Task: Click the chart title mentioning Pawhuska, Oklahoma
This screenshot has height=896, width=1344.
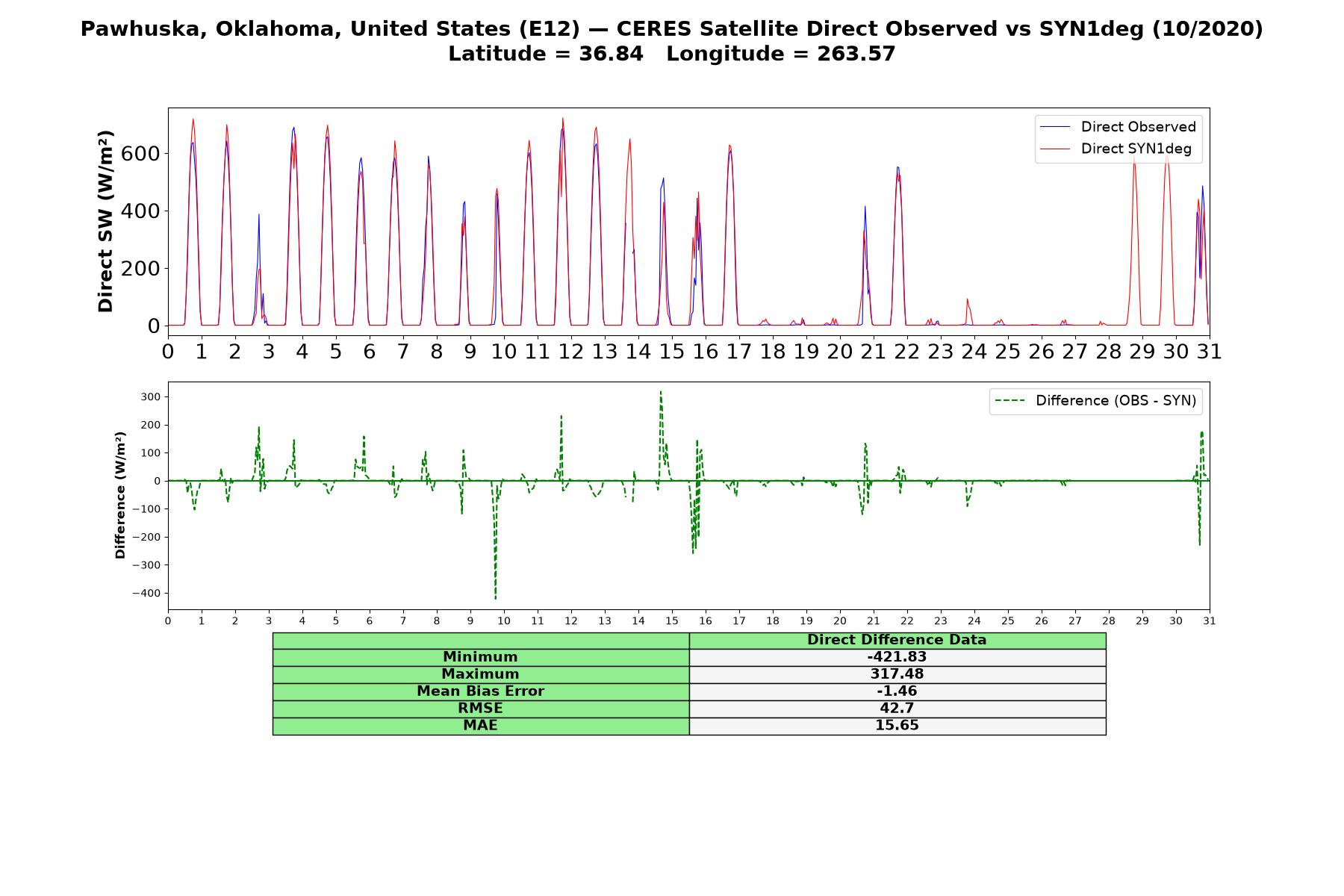Action: [x=671, y=29]
